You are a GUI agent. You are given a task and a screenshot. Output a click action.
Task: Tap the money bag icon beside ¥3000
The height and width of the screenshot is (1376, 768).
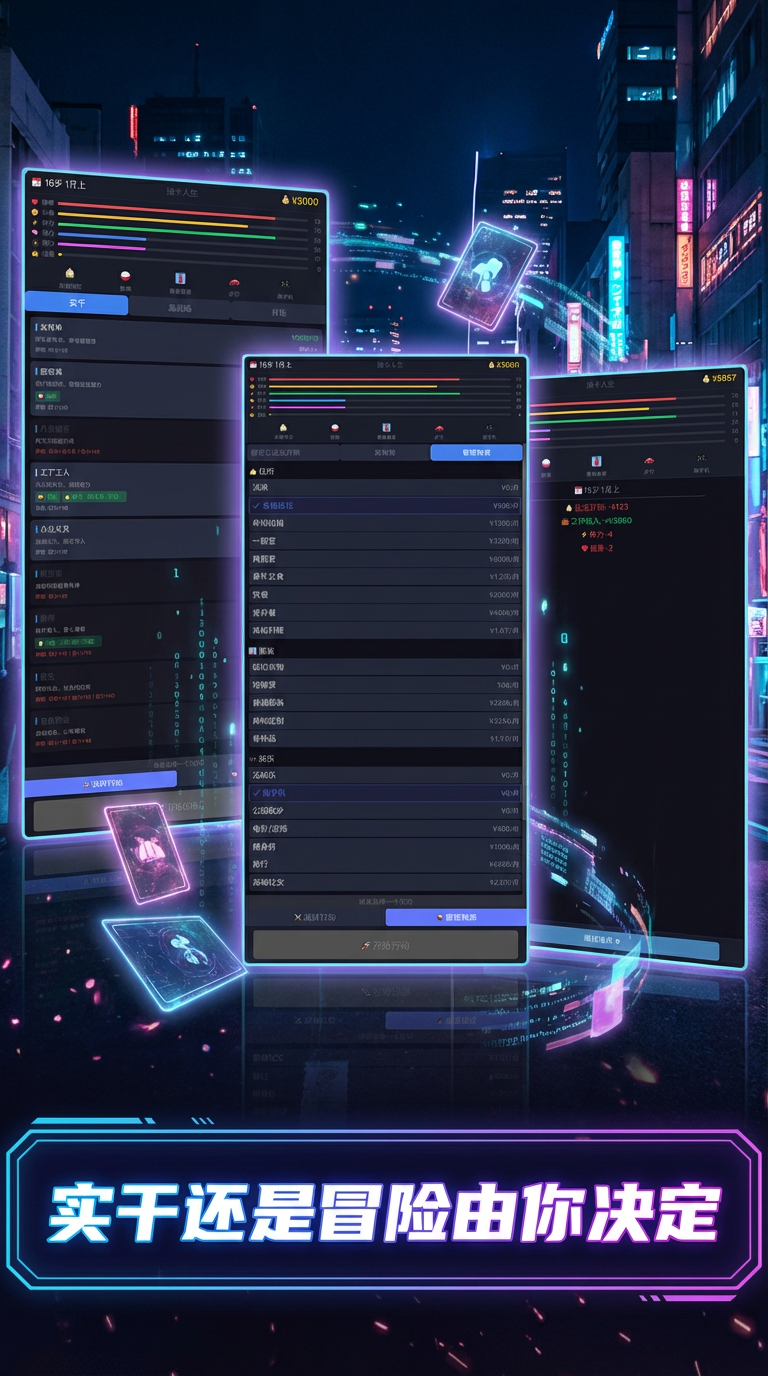click(285, 200)
